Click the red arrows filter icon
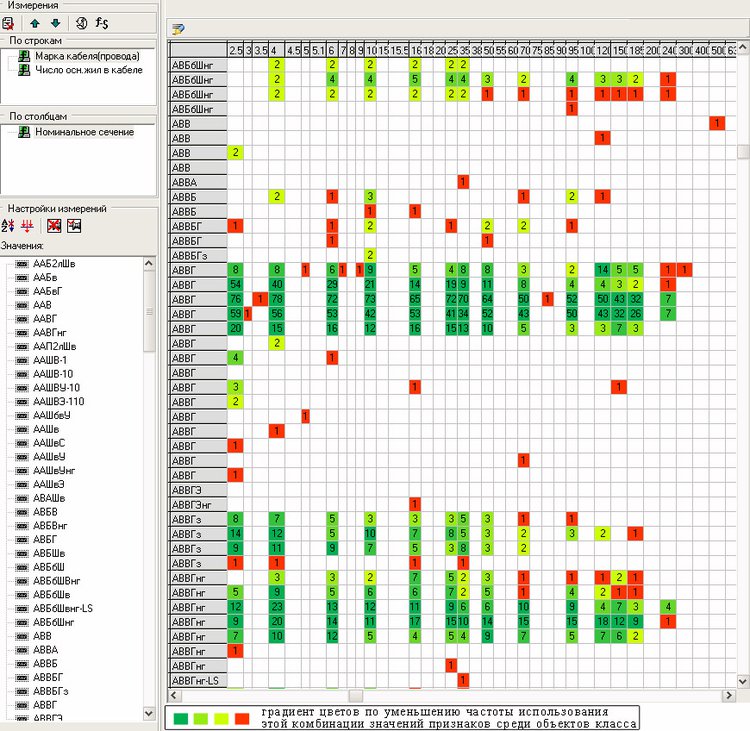Image resolution: width=750 pixels, height=731 pixels. coord(28,226)
